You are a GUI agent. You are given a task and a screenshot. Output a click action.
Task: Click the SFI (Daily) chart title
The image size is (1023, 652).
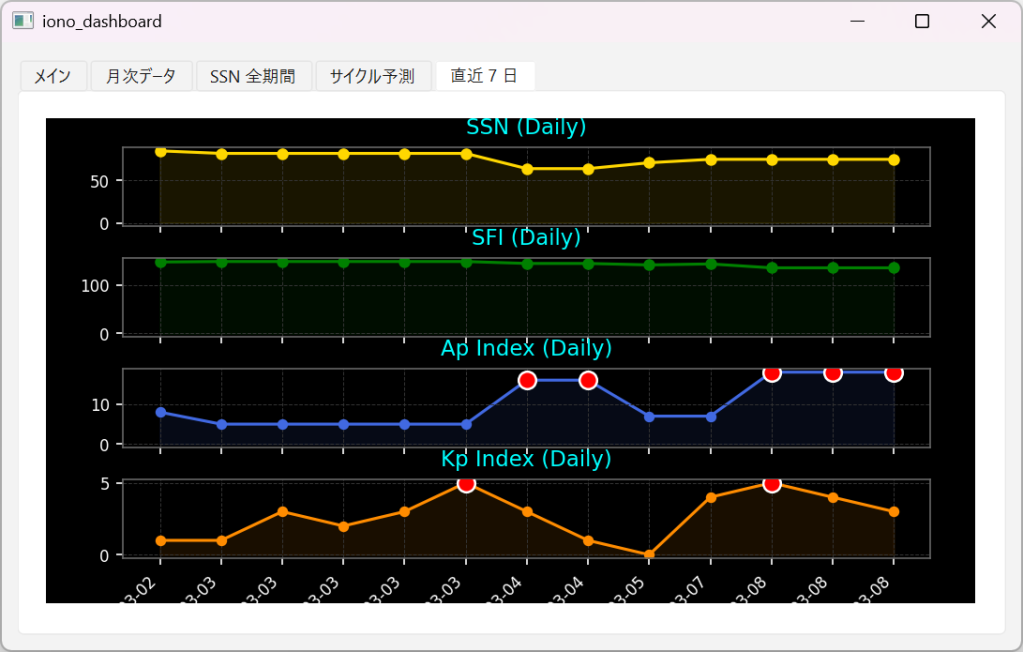pyautogui.click(x=526, y=238)
